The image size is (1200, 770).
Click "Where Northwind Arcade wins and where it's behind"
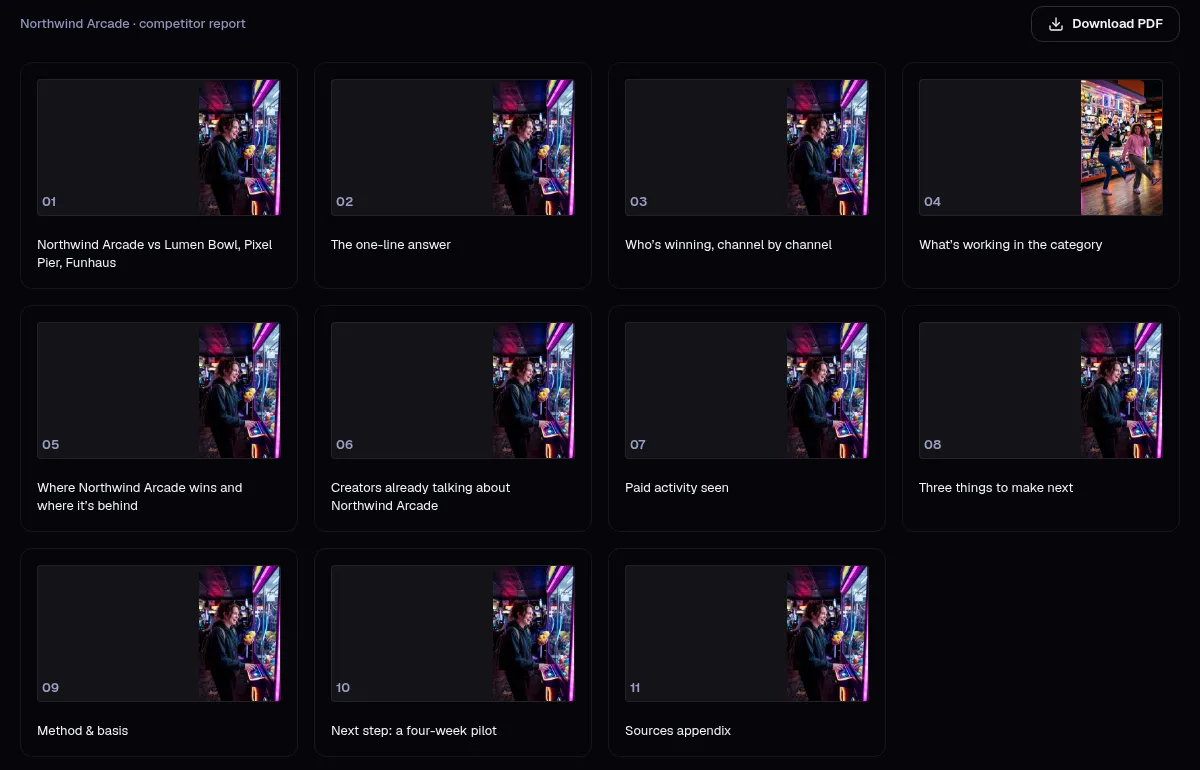[140, 497]
